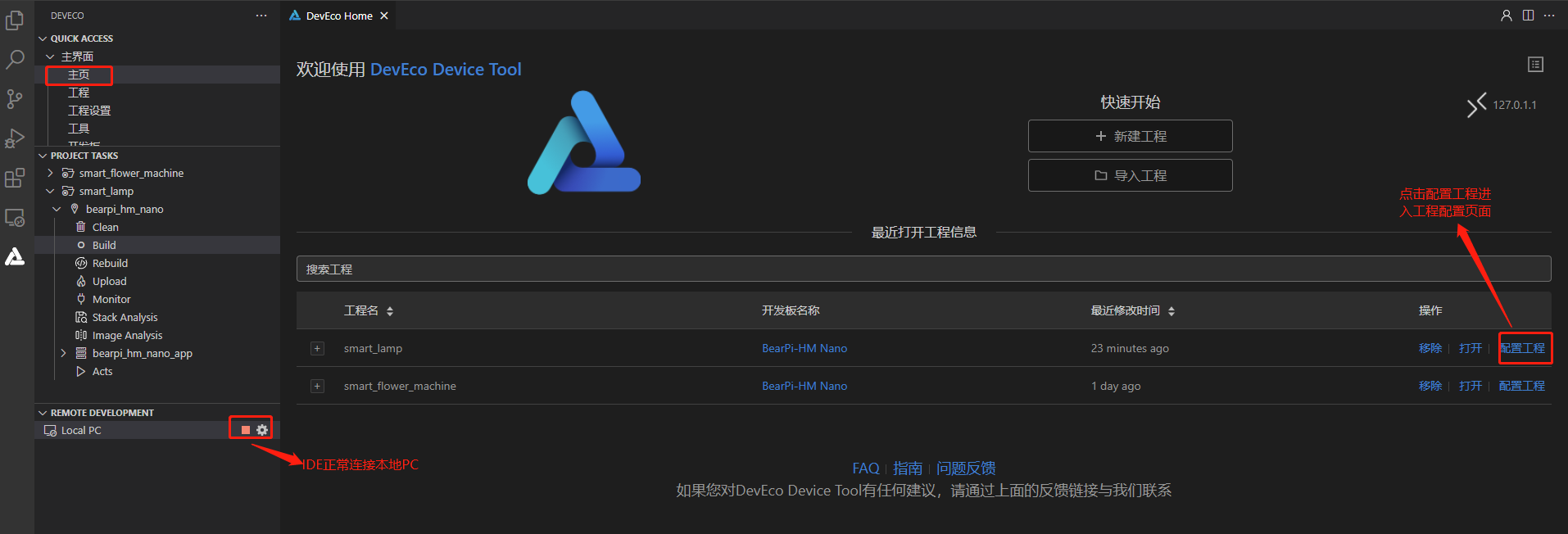Open the 指南 link
Screen dimensions: 1568x534
click(x=908, y=468)
